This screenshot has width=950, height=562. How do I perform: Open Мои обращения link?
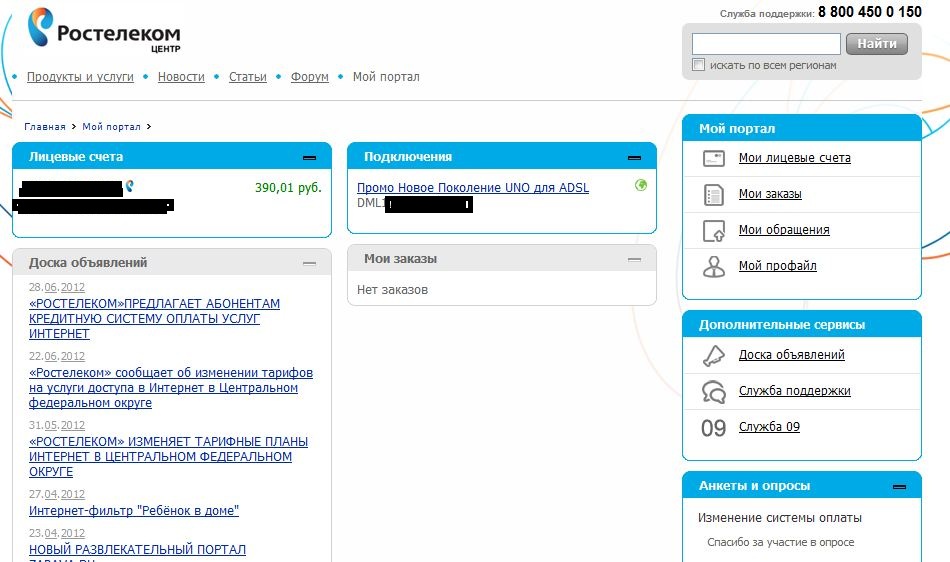tap(784, 230)
